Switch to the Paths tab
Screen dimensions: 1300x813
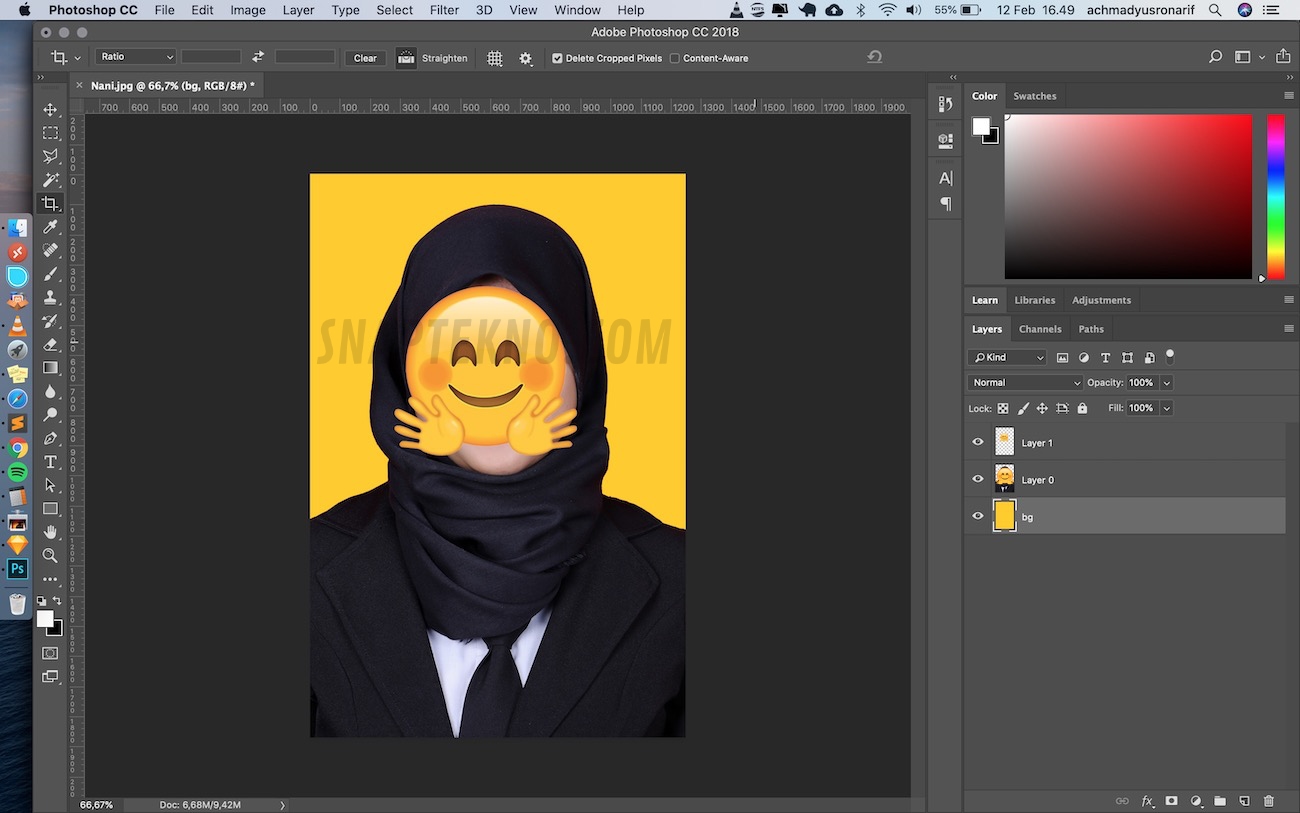pos(1091,329)
